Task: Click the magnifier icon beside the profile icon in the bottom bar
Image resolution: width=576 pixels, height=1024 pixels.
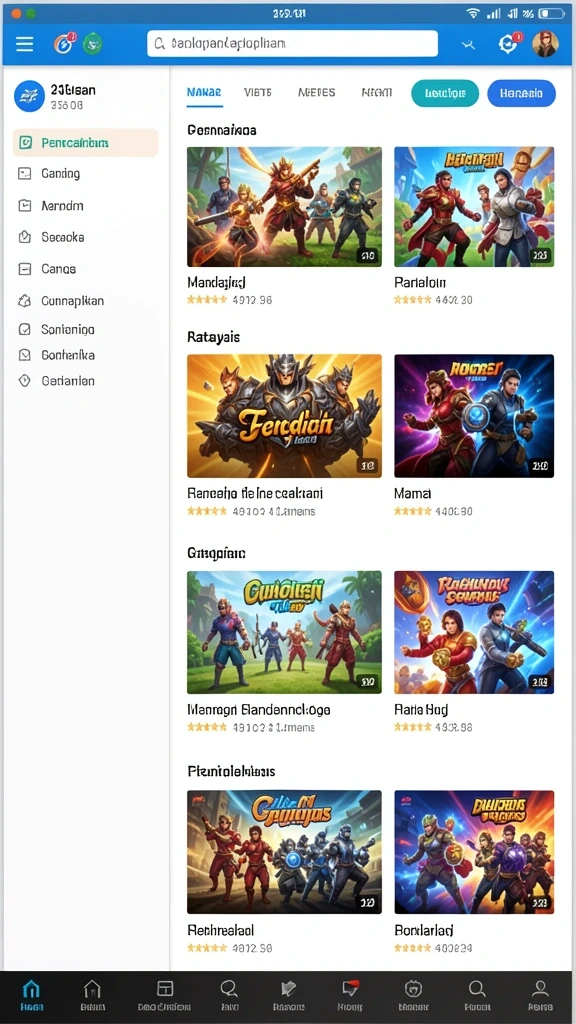Action: click(x=477, y=989)
